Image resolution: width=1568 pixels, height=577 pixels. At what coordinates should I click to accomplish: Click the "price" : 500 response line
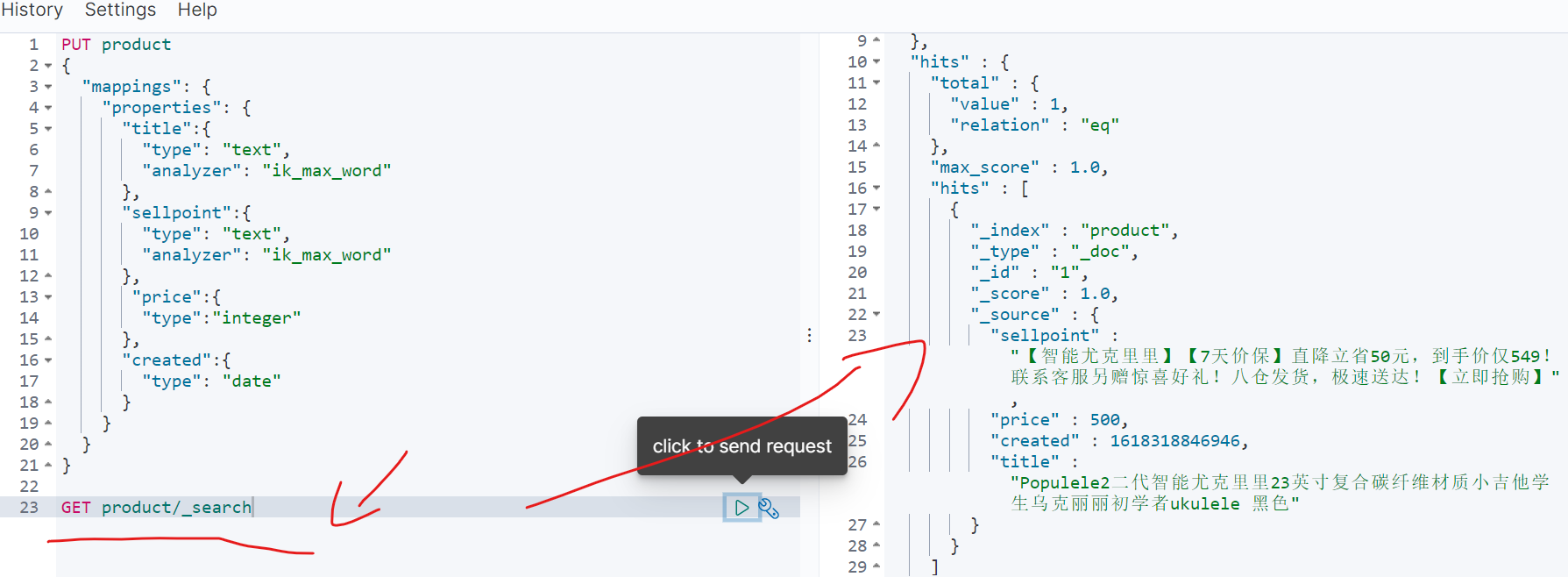point(1060,420)
